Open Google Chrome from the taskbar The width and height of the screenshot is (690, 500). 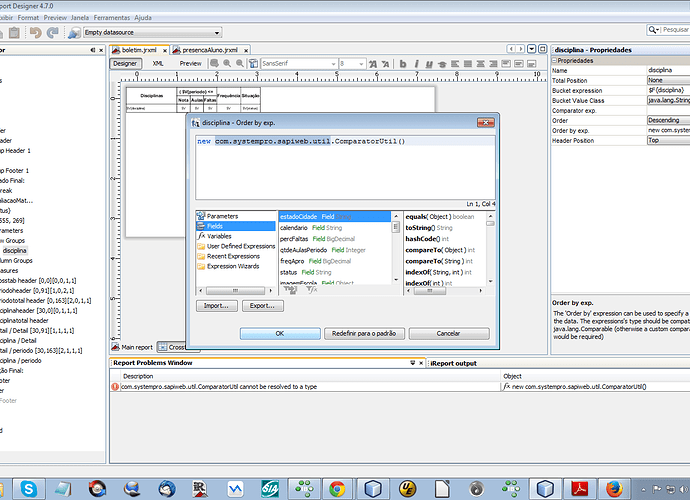[x=338, y=488]
